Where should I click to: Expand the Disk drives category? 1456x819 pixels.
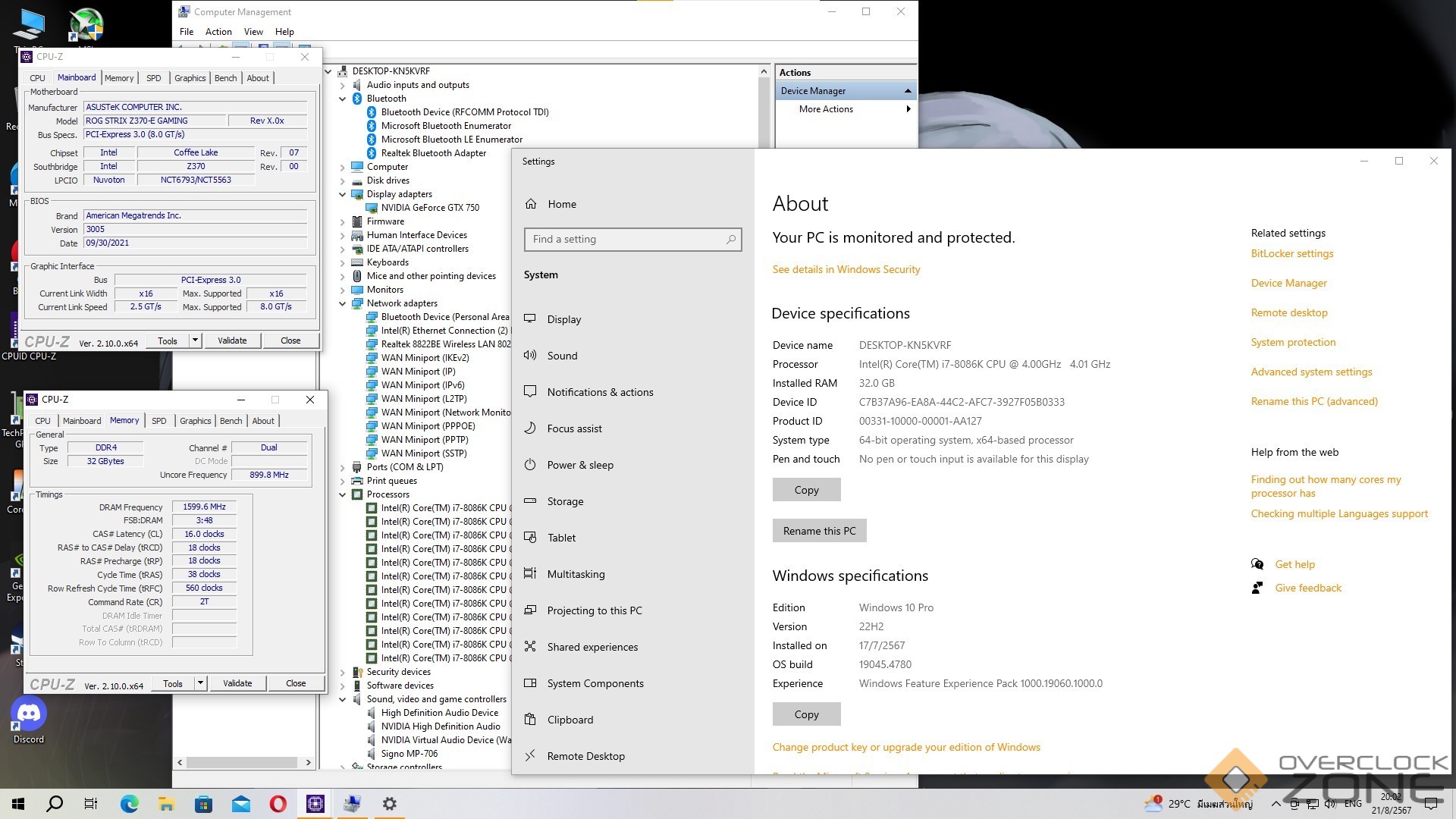[343, 180]
